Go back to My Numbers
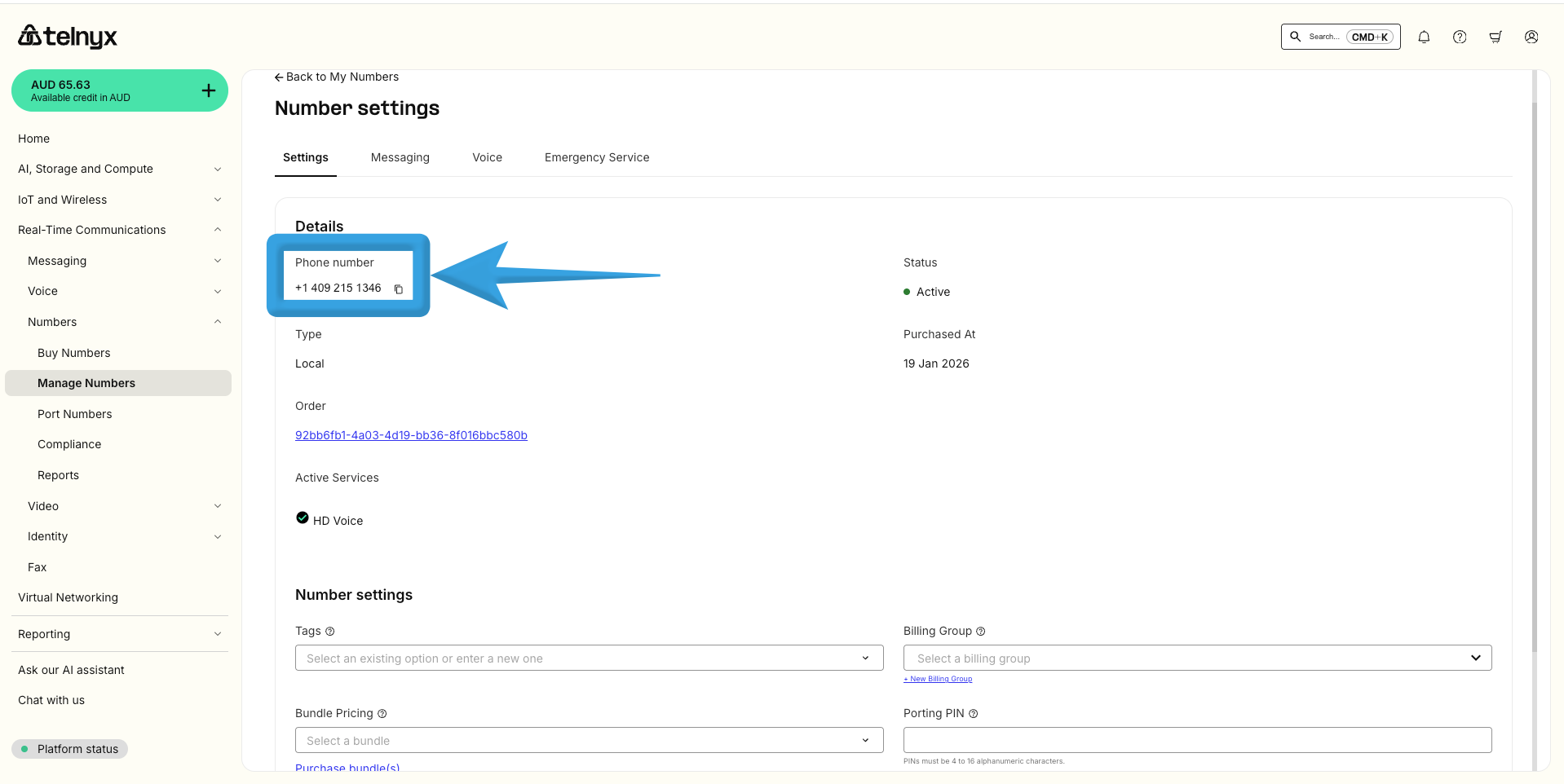Image resolution: width=1564 pixels, height=784 pixels. click(337, 77)
